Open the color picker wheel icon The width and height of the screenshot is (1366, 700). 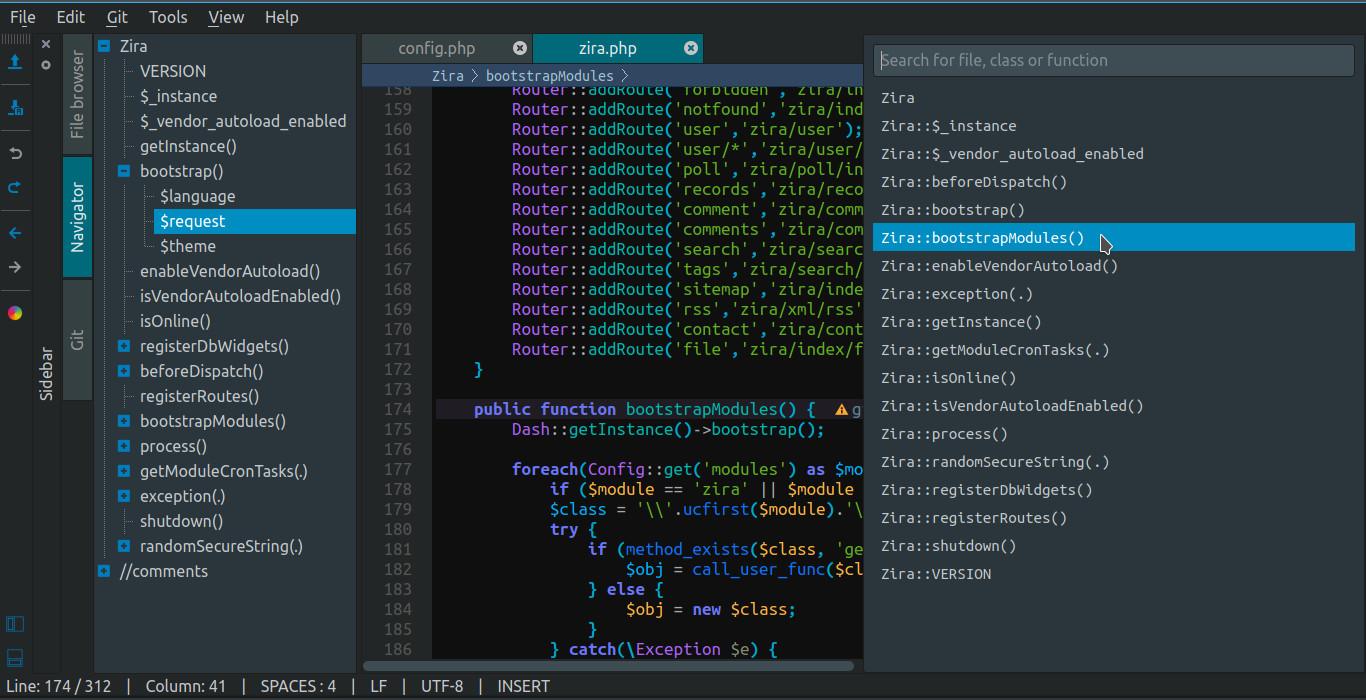pyautogui.click(x=15, y=313)
